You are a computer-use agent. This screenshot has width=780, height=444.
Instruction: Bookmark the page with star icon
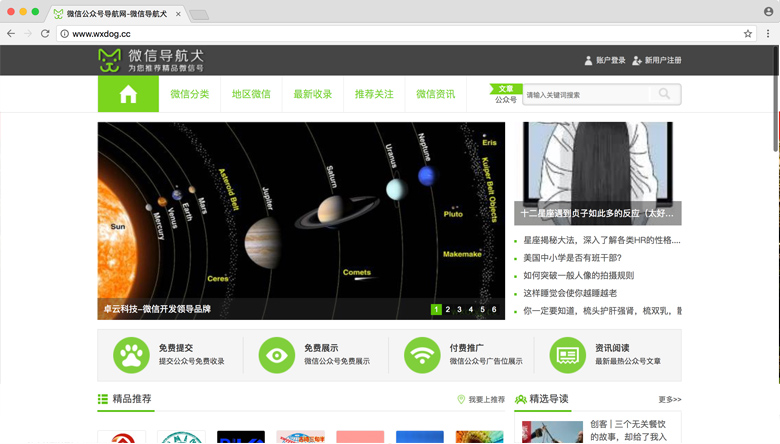748,34
